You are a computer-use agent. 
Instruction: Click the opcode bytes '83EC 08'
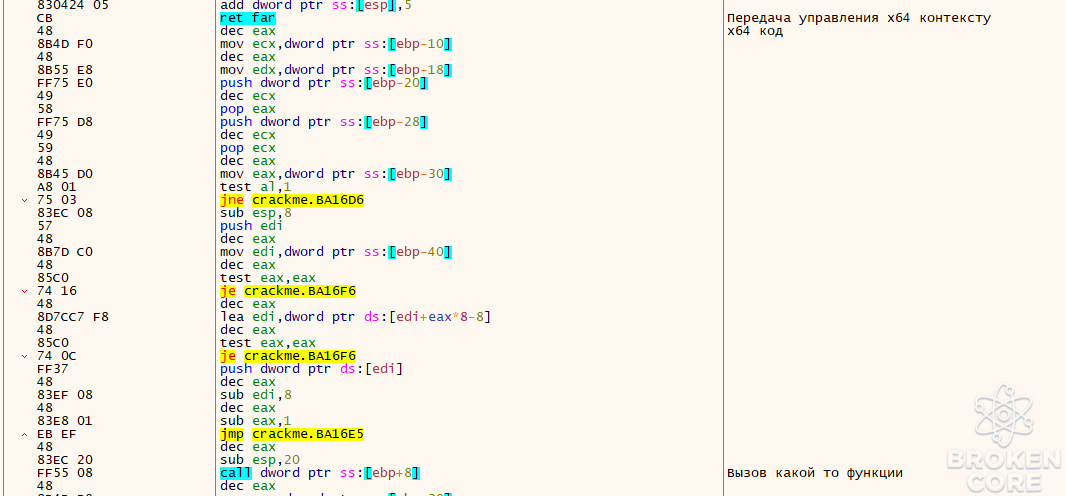(x=64, y=213)
